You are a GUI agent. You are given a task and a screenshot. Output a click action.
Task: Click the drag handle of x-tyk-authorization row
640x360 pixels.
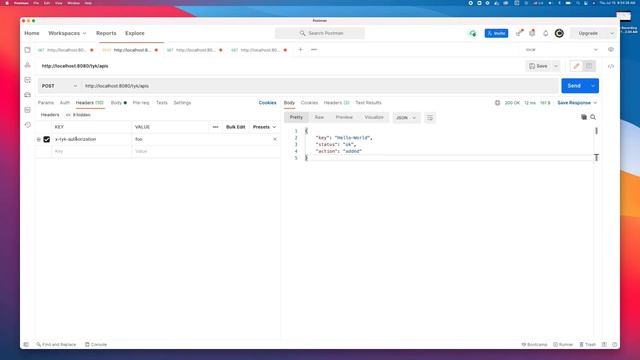[x=39, y=140]
